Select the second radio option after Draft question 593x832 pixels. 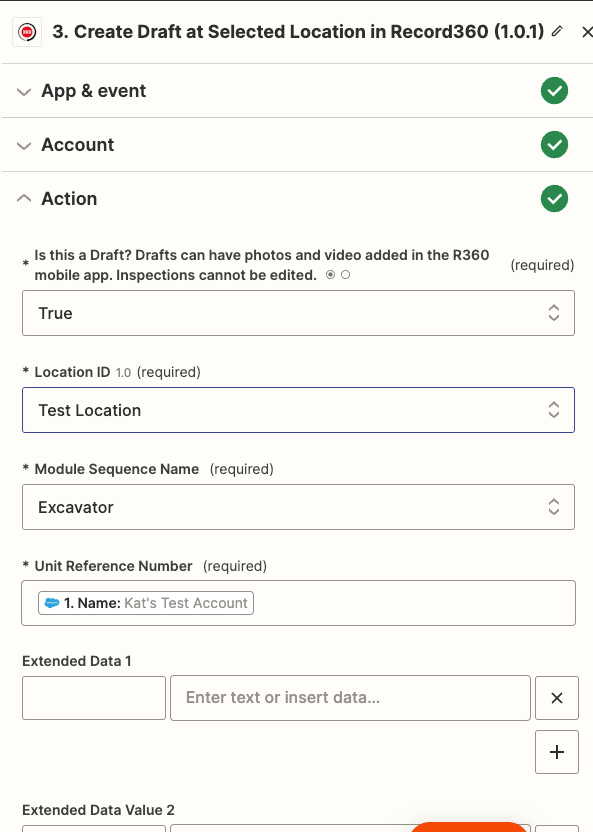tap(345, 274)
